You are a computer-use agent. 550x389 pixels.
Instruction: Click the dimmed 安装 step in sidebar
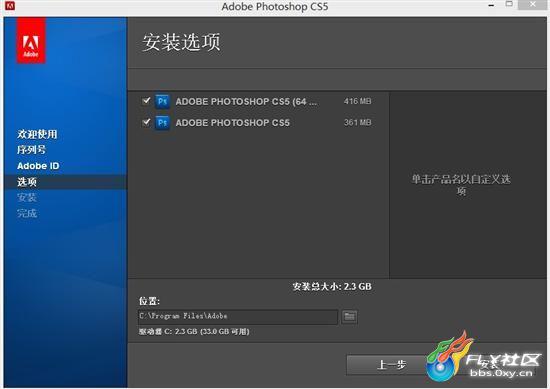point(27,197)
